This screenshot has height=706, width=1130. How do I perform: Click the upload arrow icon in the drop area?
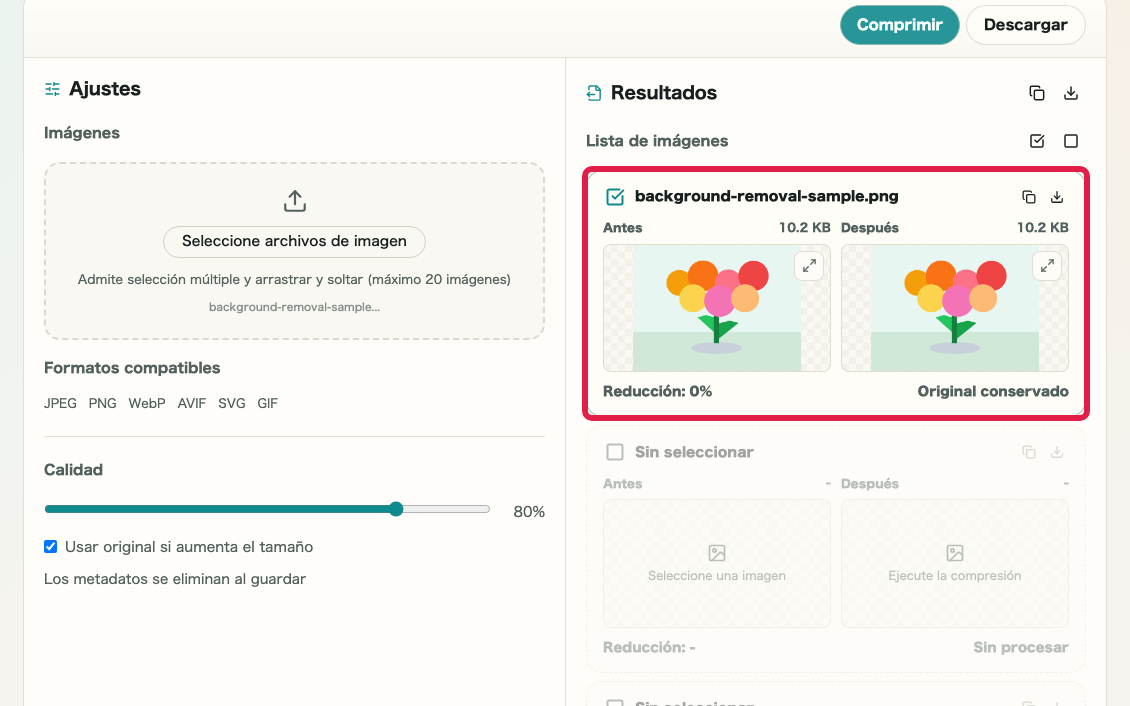294,201
